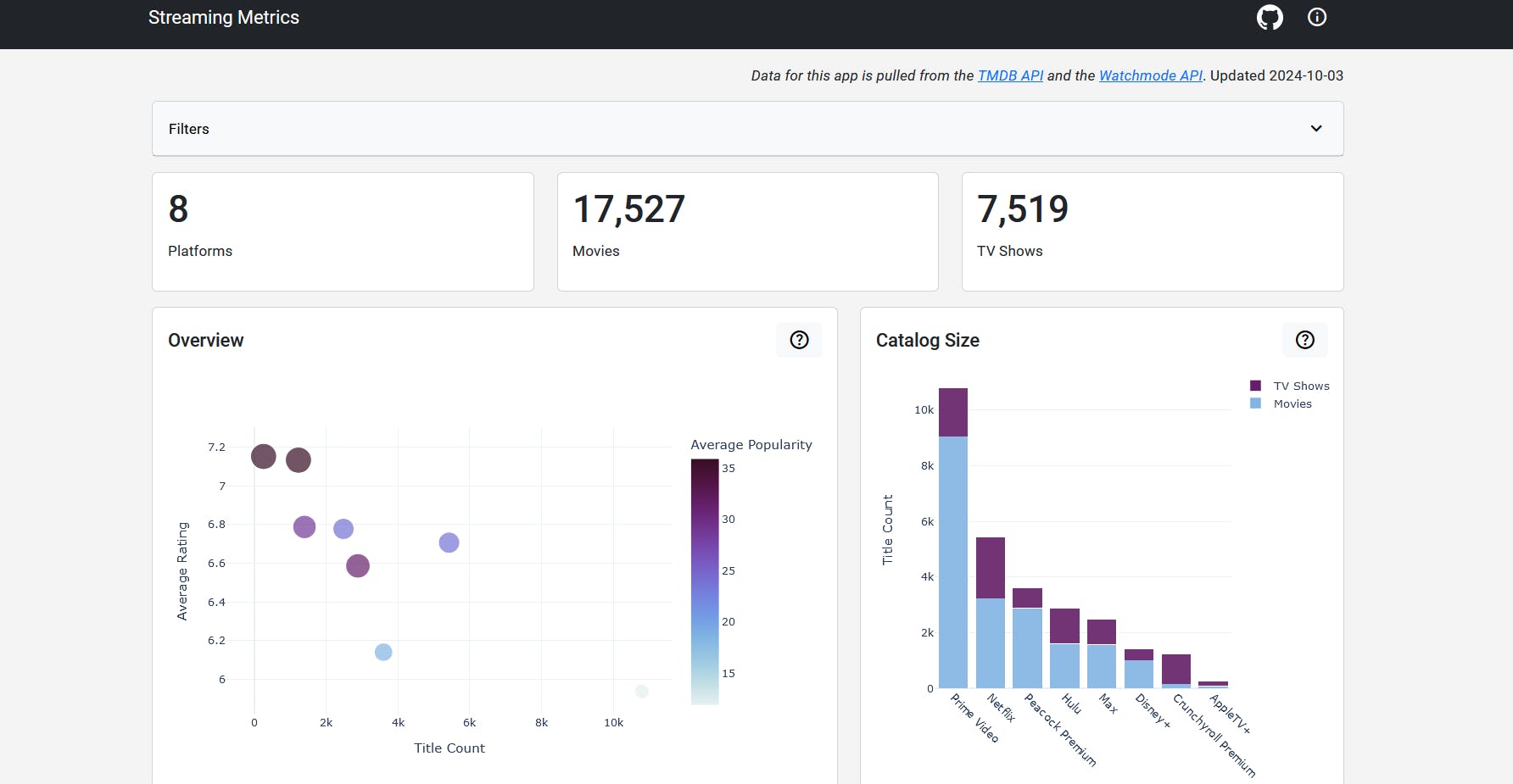Open the TMDB API link
The width and height of the screenshot is (1513, 784).
coord(1010,75)
